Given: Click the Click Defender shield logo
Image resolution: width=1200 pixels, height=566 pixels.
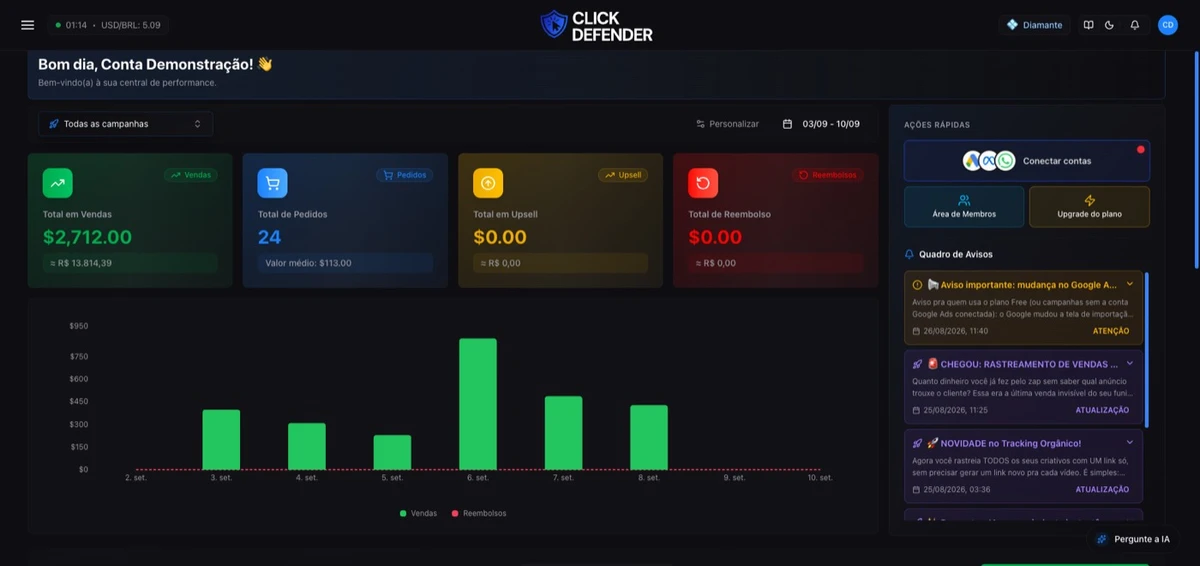Looking at the screenshot, I should 553,25.
